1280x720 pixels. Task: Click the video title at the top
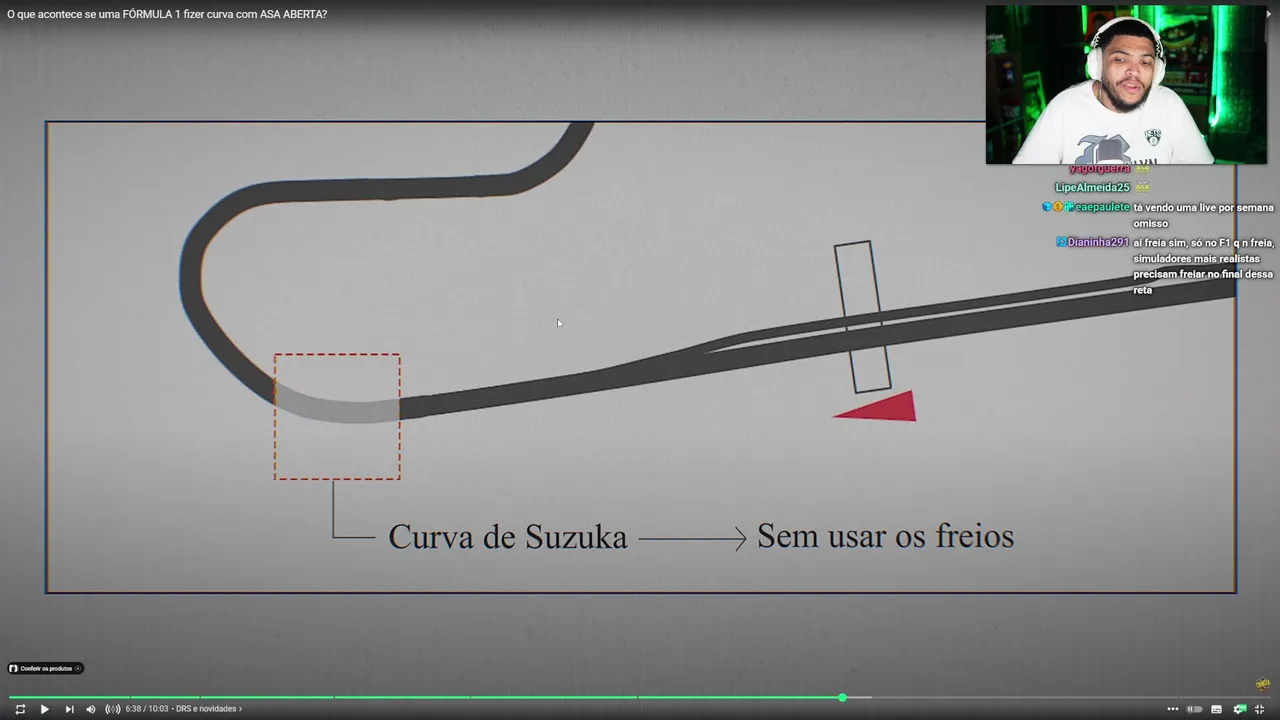(167, 14)
